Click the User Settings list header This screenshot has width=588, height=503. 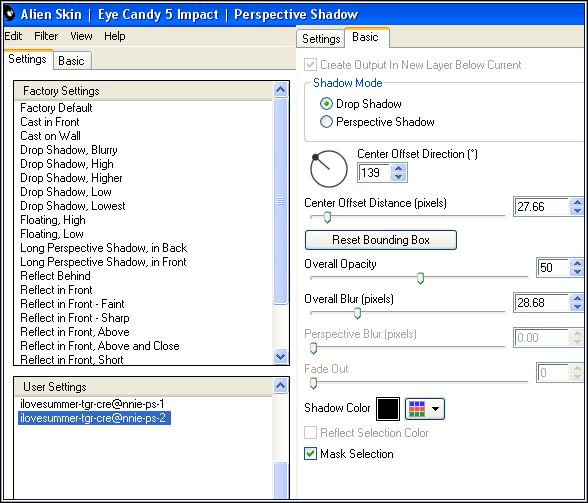pos(144,387)
